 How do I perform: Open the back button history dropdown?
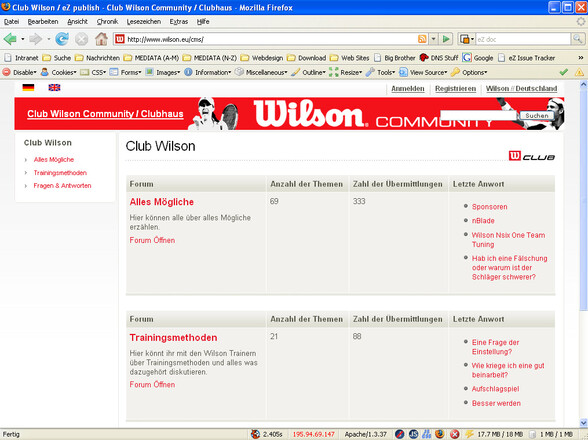pyautogui.click(x=22, y=39)
